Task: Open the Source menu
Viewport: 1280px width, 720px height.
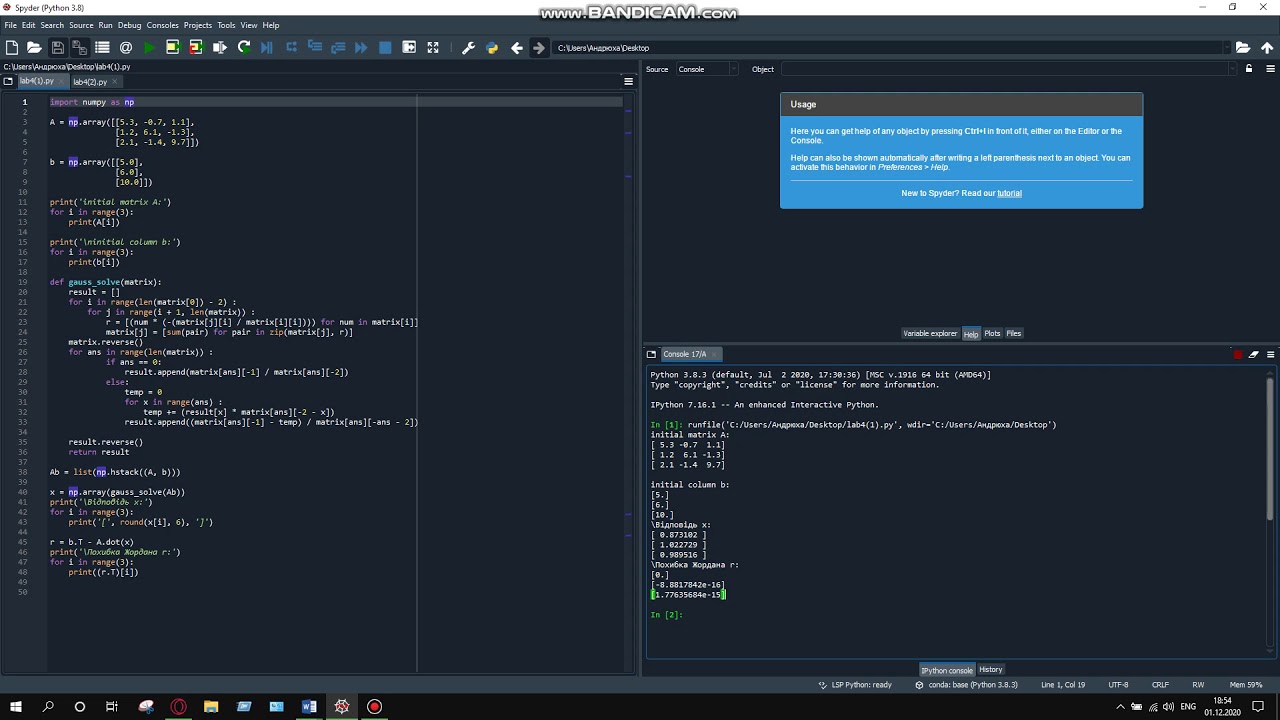Action: tap(81, 25)
